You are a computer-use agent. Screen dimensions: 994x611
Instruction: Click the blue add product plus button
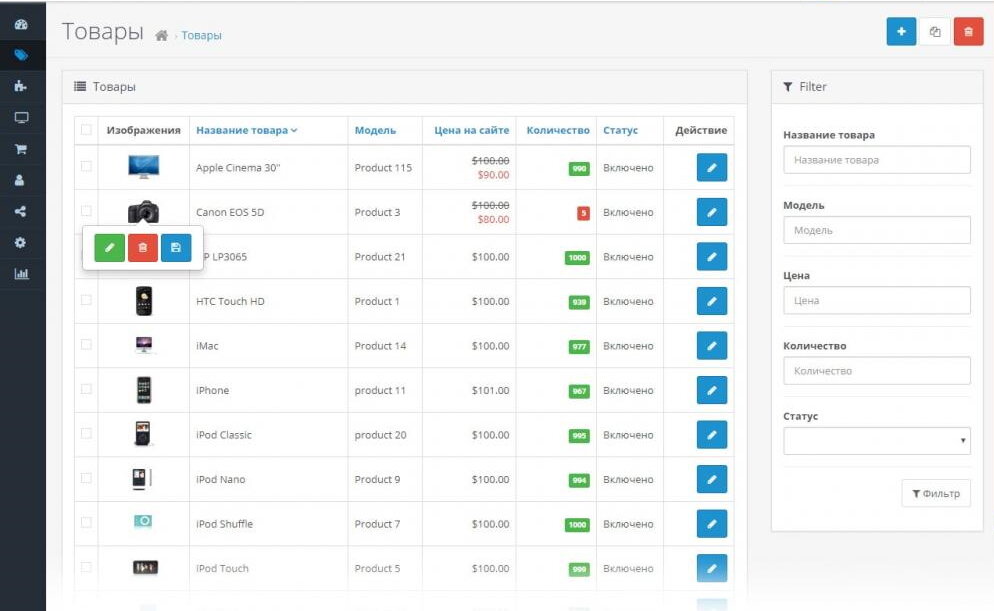pyautogui.click(x=901, y=32)
